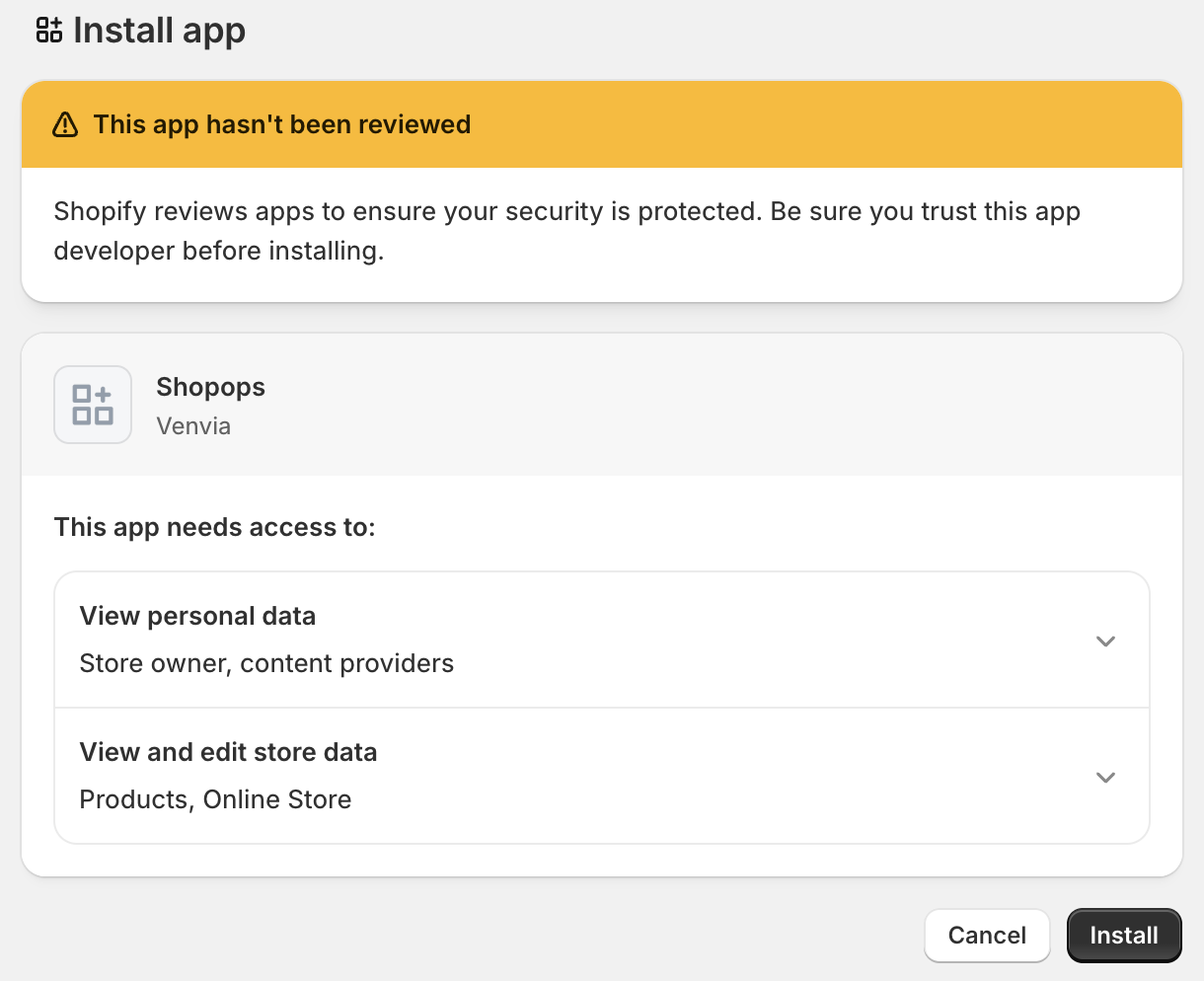The image size is (1204, 981).
Task: Select the Venvia developer name
Action: (x=193, y=425)
